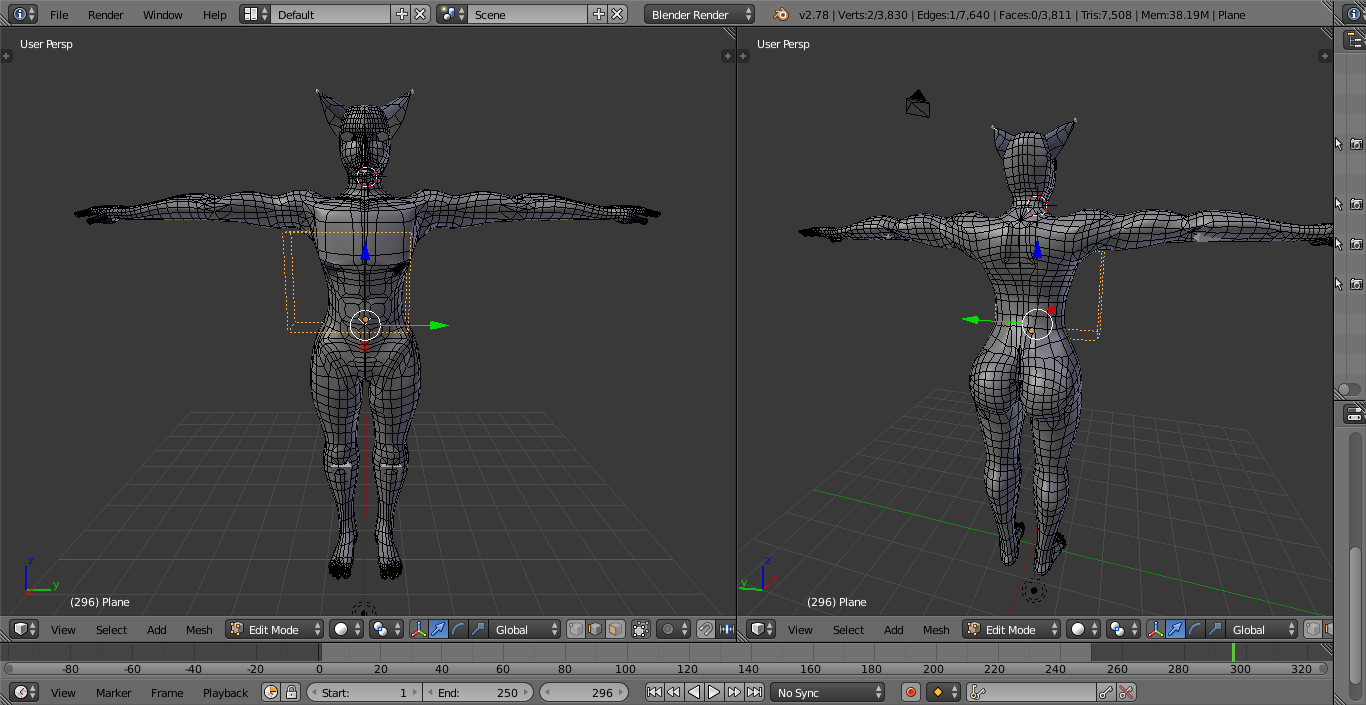This screenshot has height=705, width=1366.
Task: Toggle automatic keyframe record button
Action: coord(911,692)
